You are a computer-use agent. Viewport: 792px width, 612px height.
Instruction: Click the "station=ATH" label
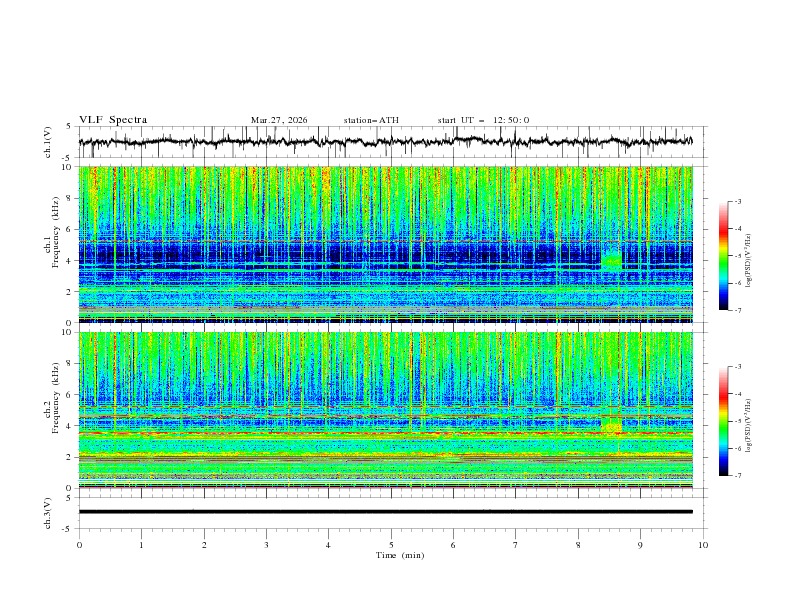point(371,120)
